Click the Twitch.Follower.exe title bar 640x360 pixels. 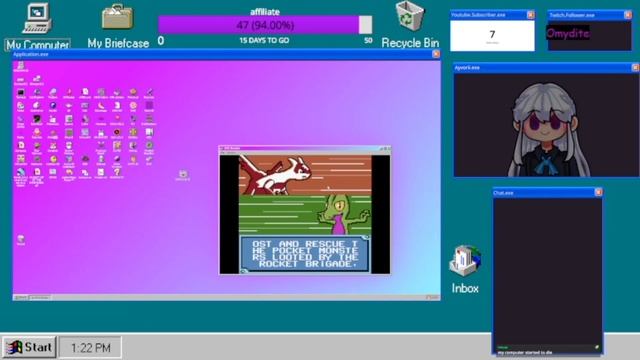589,15
